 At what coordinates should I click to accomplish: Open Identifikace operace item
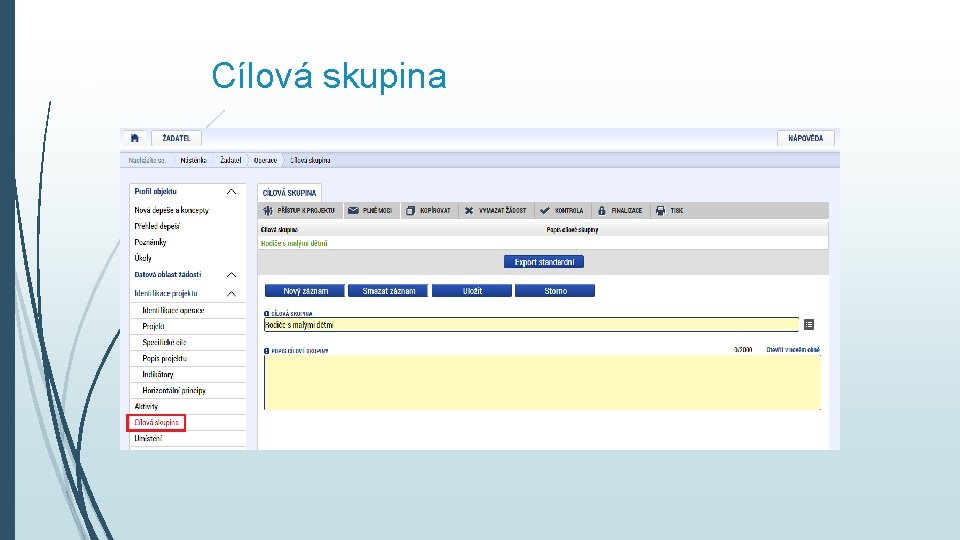pyautogui.click(x=173, y=310)
